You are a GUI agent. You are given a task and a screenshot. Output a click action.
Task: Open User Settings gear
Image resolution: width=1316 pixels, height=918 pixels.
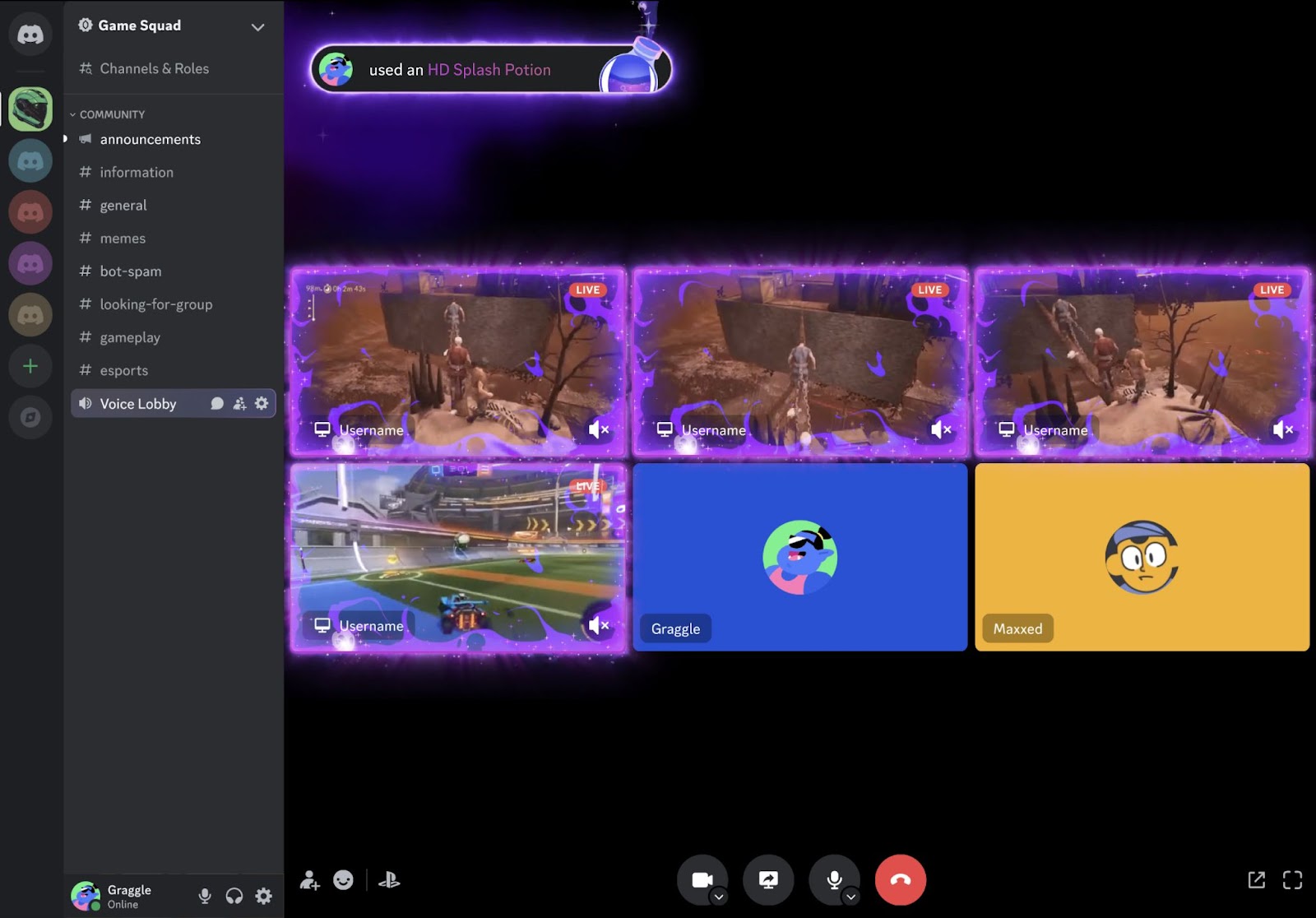263,896
